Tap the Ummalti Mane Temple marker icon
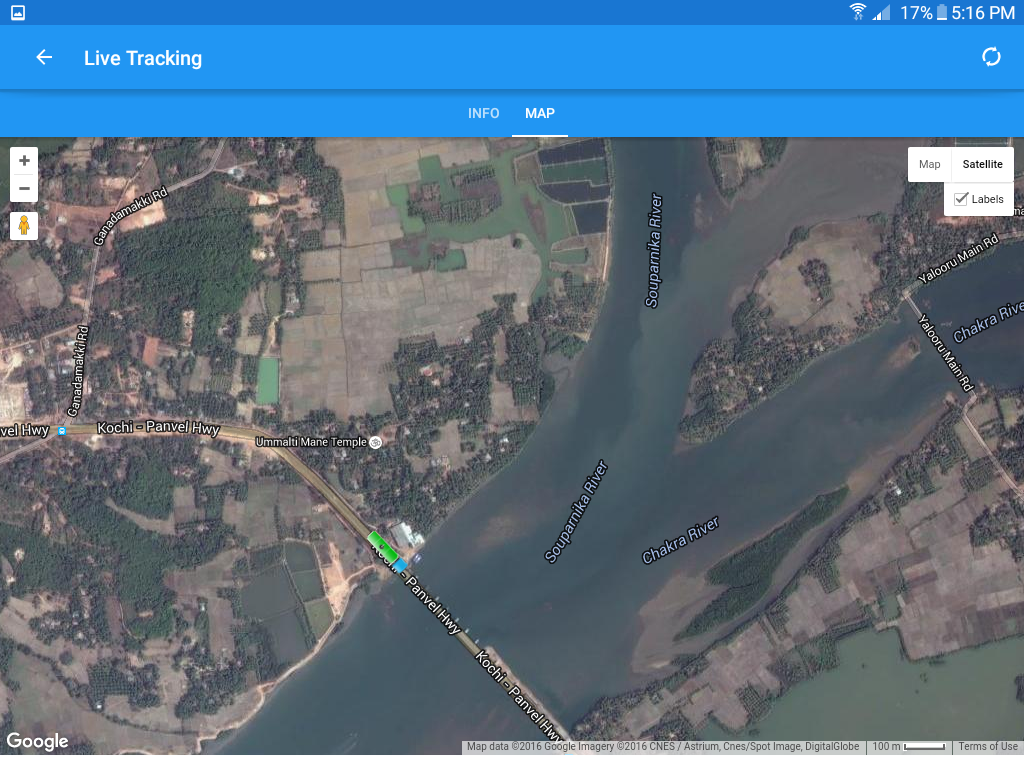The image size is (1024, 768). tap(376, 442)
